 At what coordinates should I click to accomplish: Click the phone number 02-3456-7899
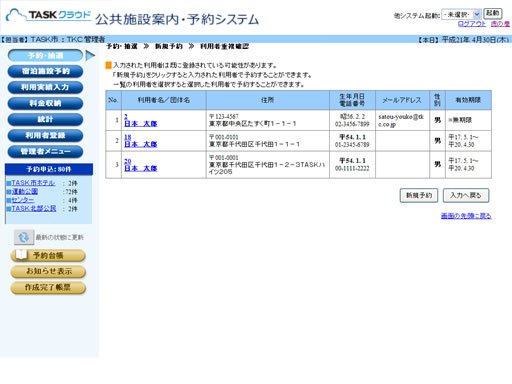pos(352,124)
